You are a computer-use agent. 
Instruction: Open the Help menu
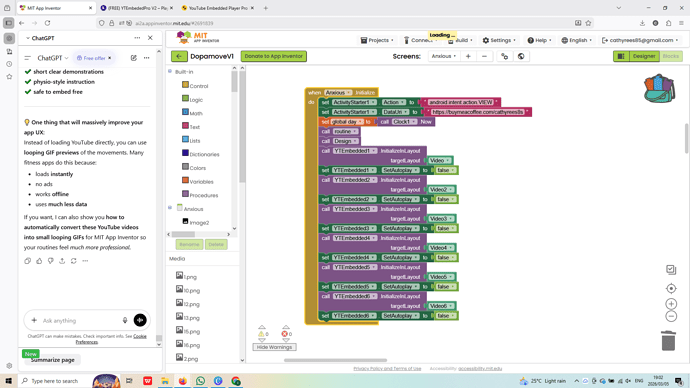click(540, 40)
